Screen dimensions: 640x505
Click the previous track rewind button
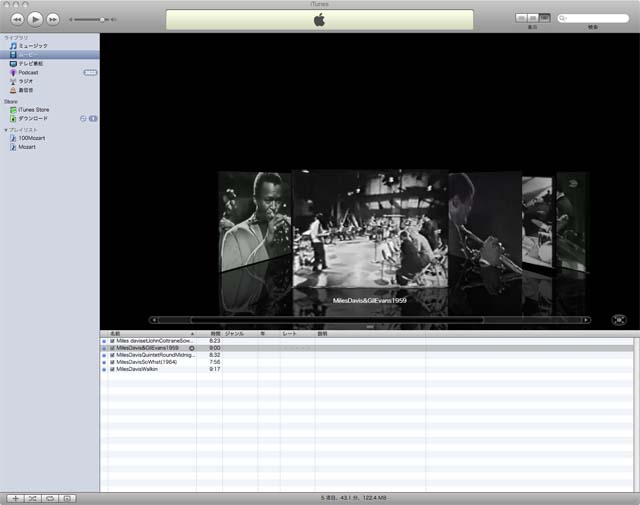(x=18, y=19)
